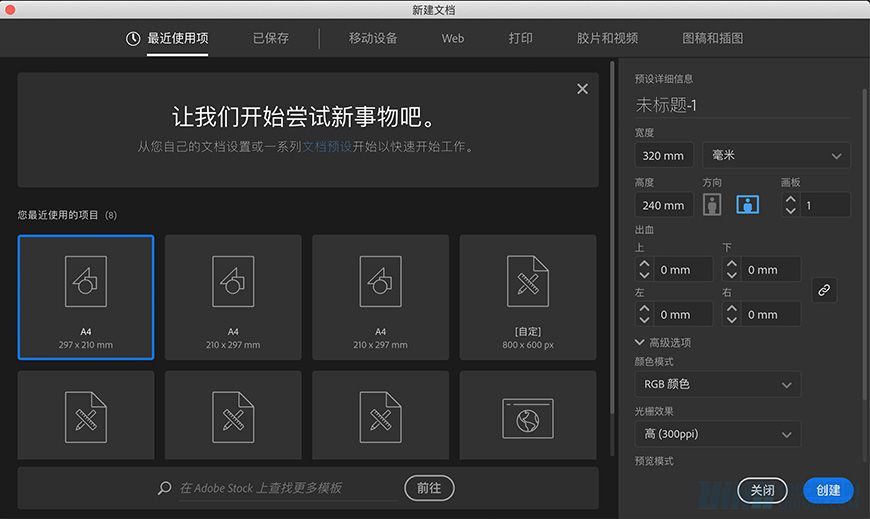Click the 前往 button
Screen dimensions: 870x519
click(x=429, y=488)
